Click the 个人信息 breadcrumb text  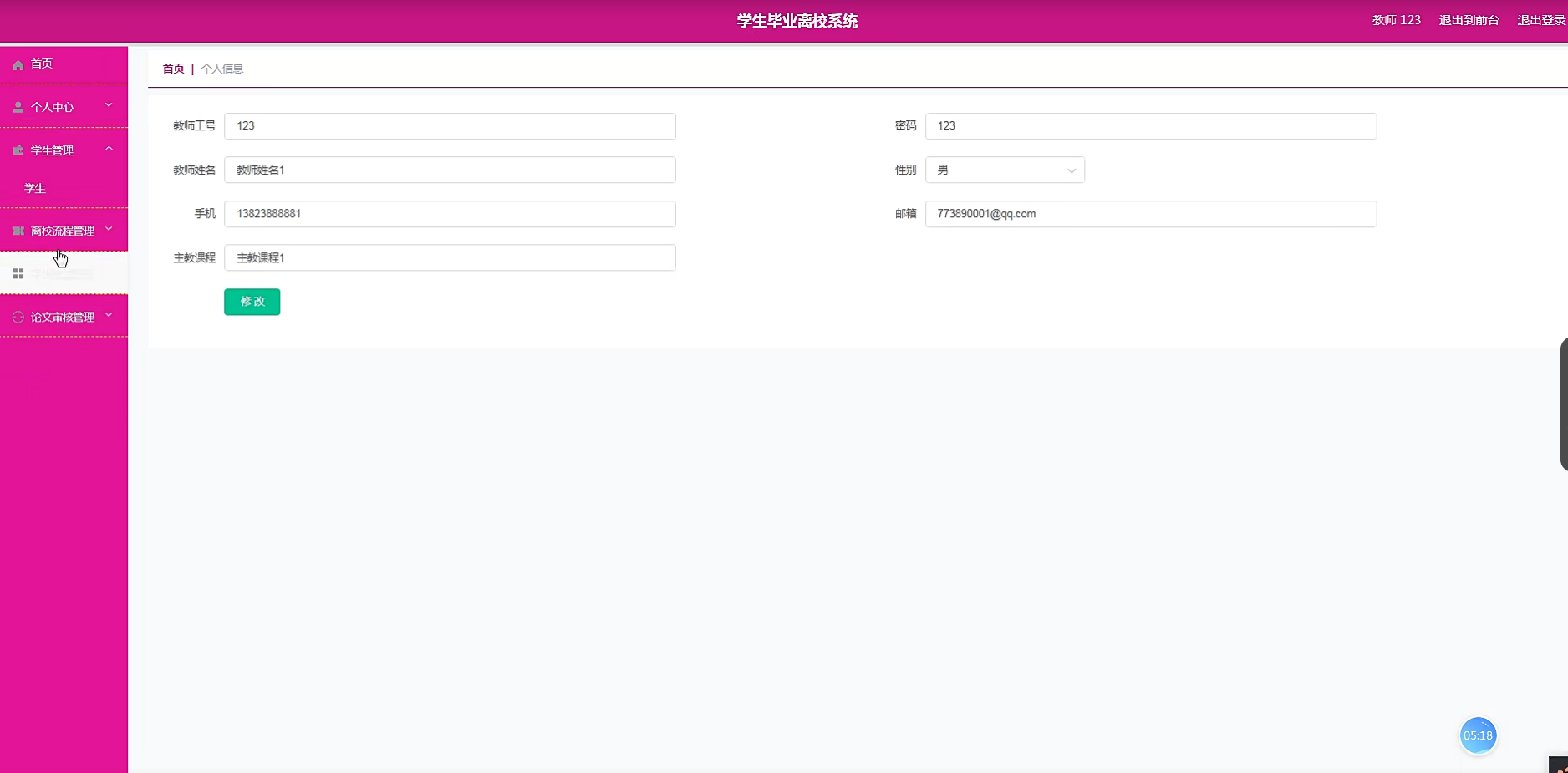[222, 69]
